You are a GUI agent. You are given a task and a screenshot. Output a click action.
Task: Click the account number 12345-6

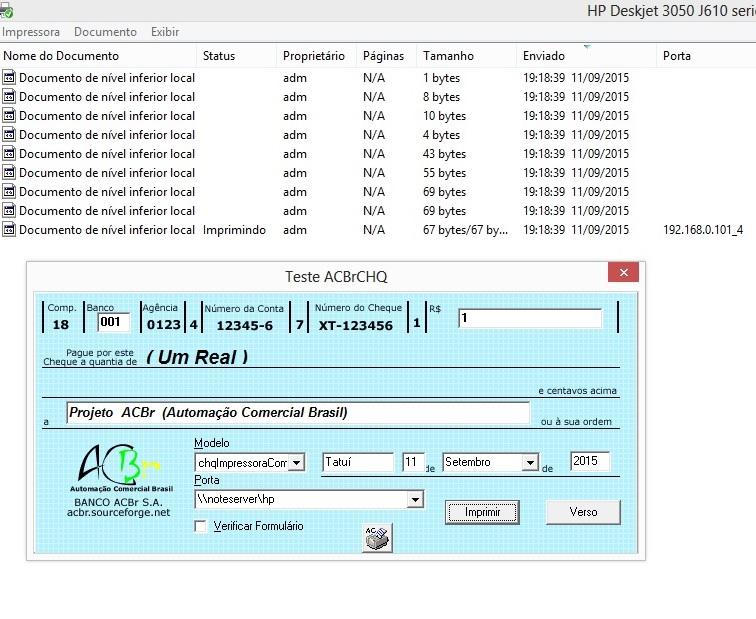244,326
